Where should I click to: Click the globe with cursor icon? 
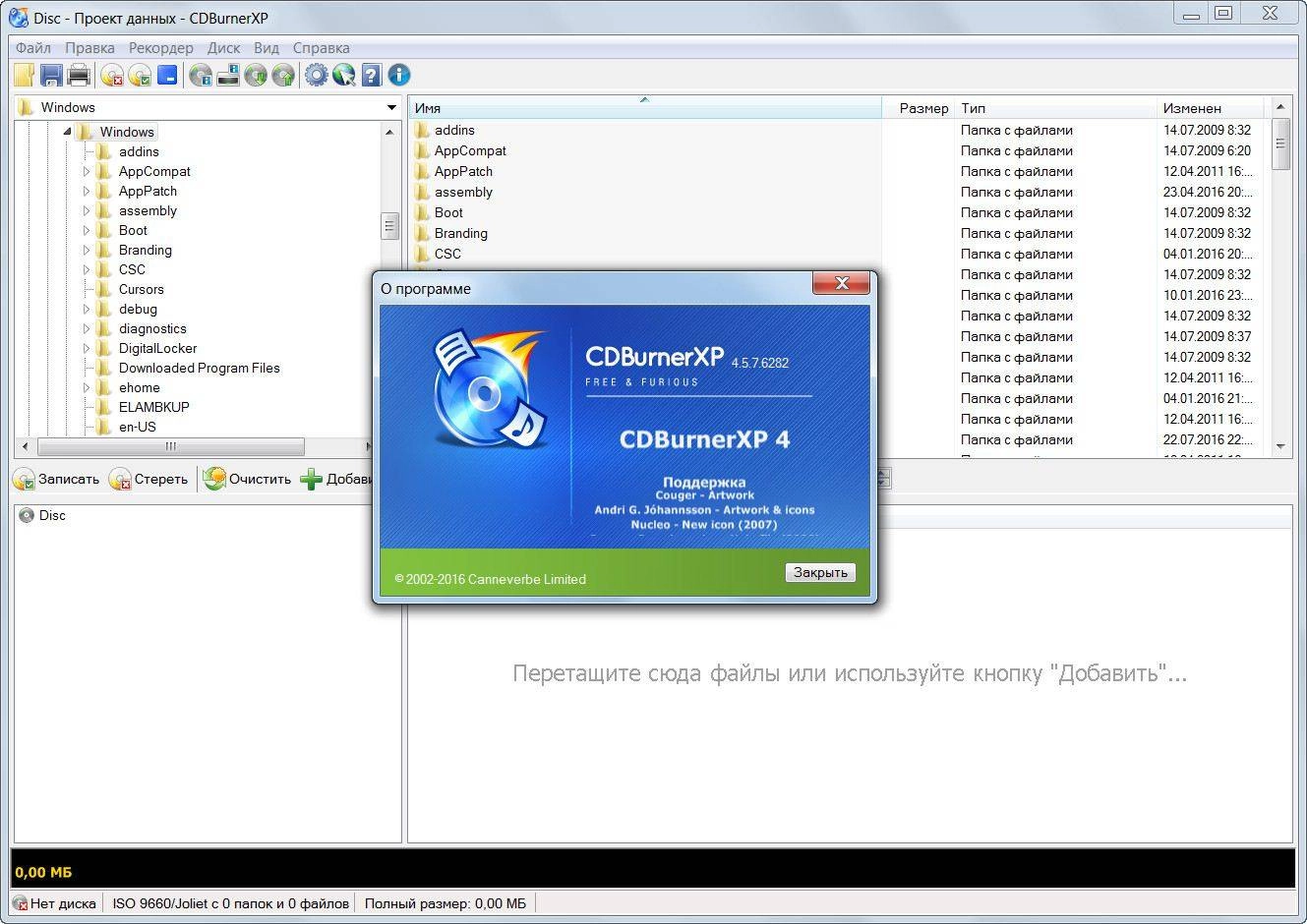coord(343,75)
